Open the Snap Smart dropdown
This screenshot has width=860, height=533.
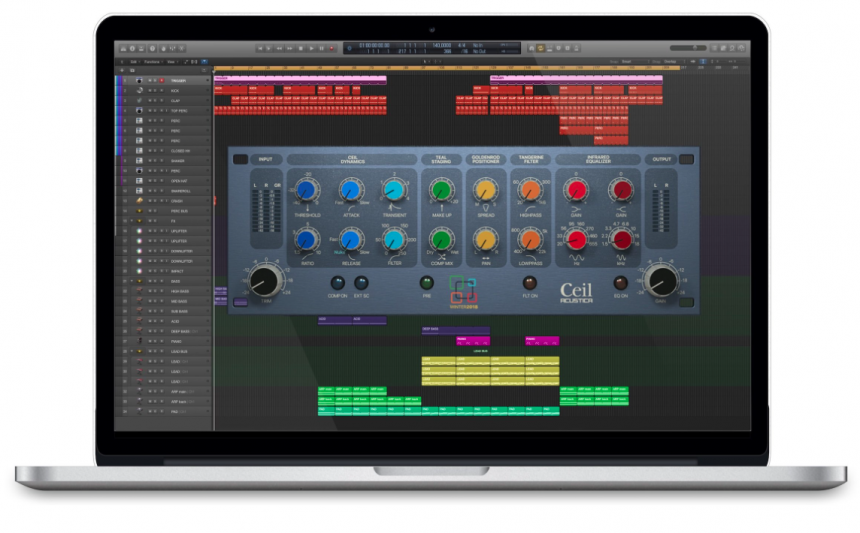[635, 61]
